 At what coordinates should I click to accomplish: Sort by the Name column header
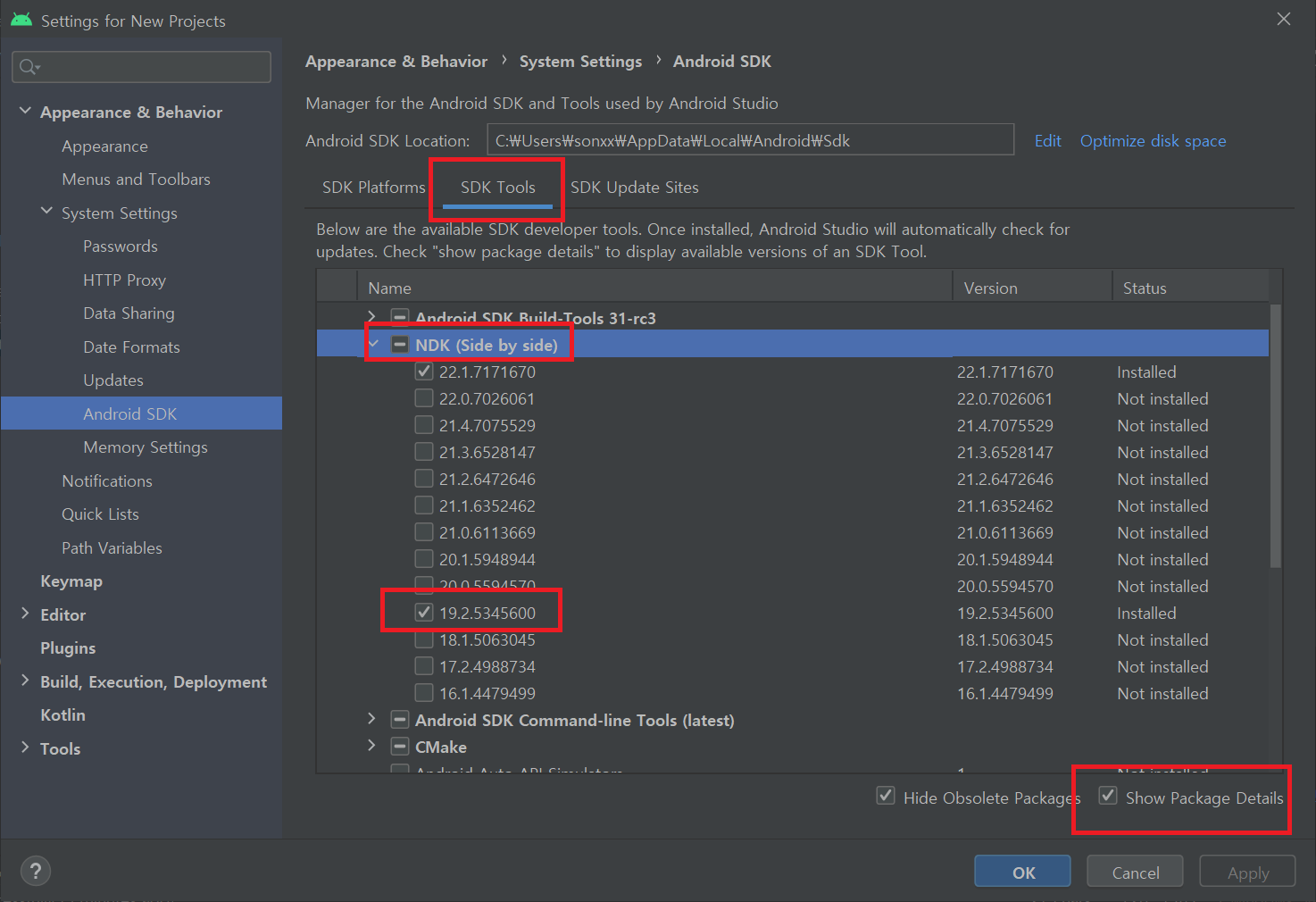pos(654,288)
